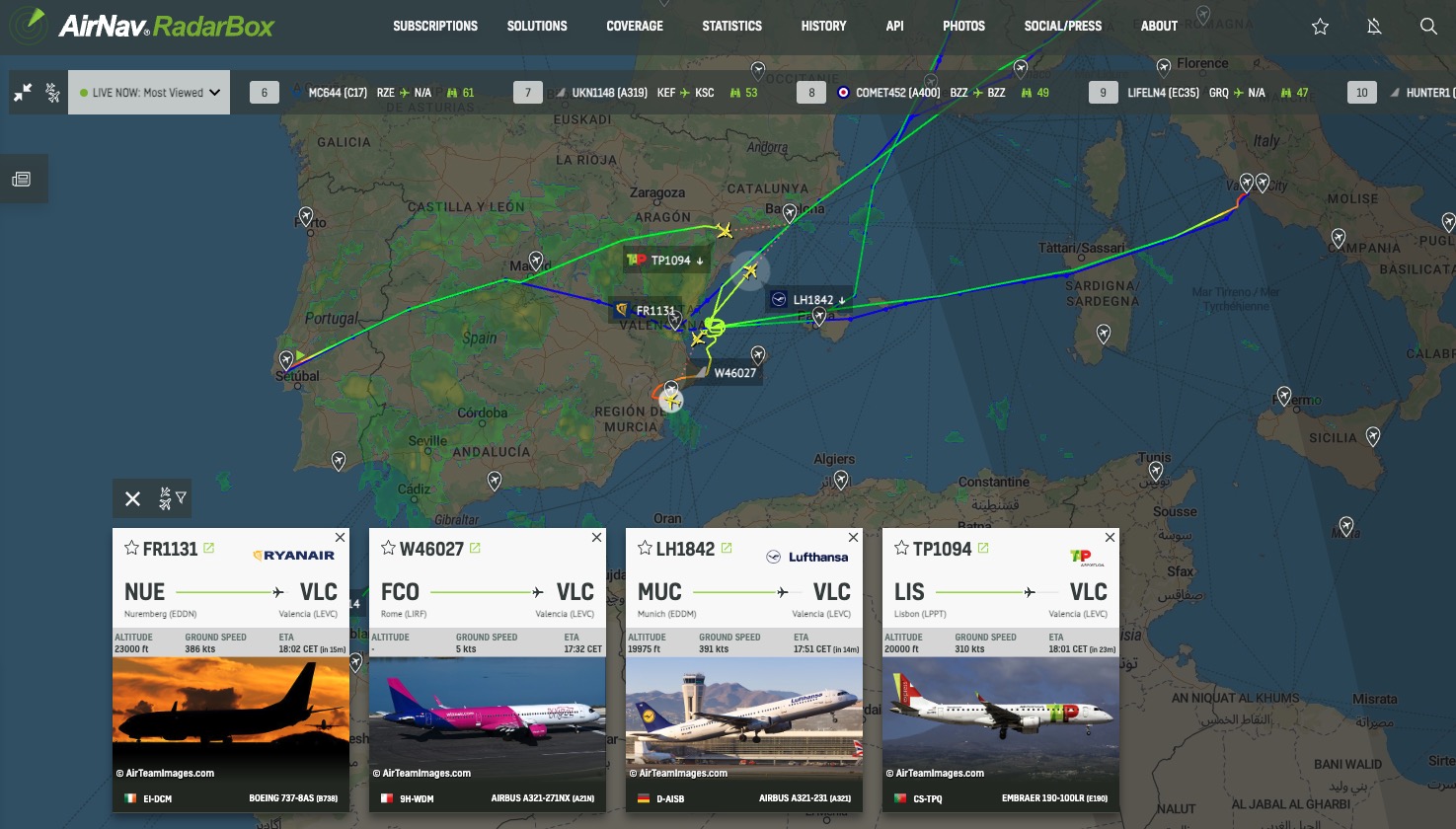Click the Algiers airport marker

click(841, 480)
